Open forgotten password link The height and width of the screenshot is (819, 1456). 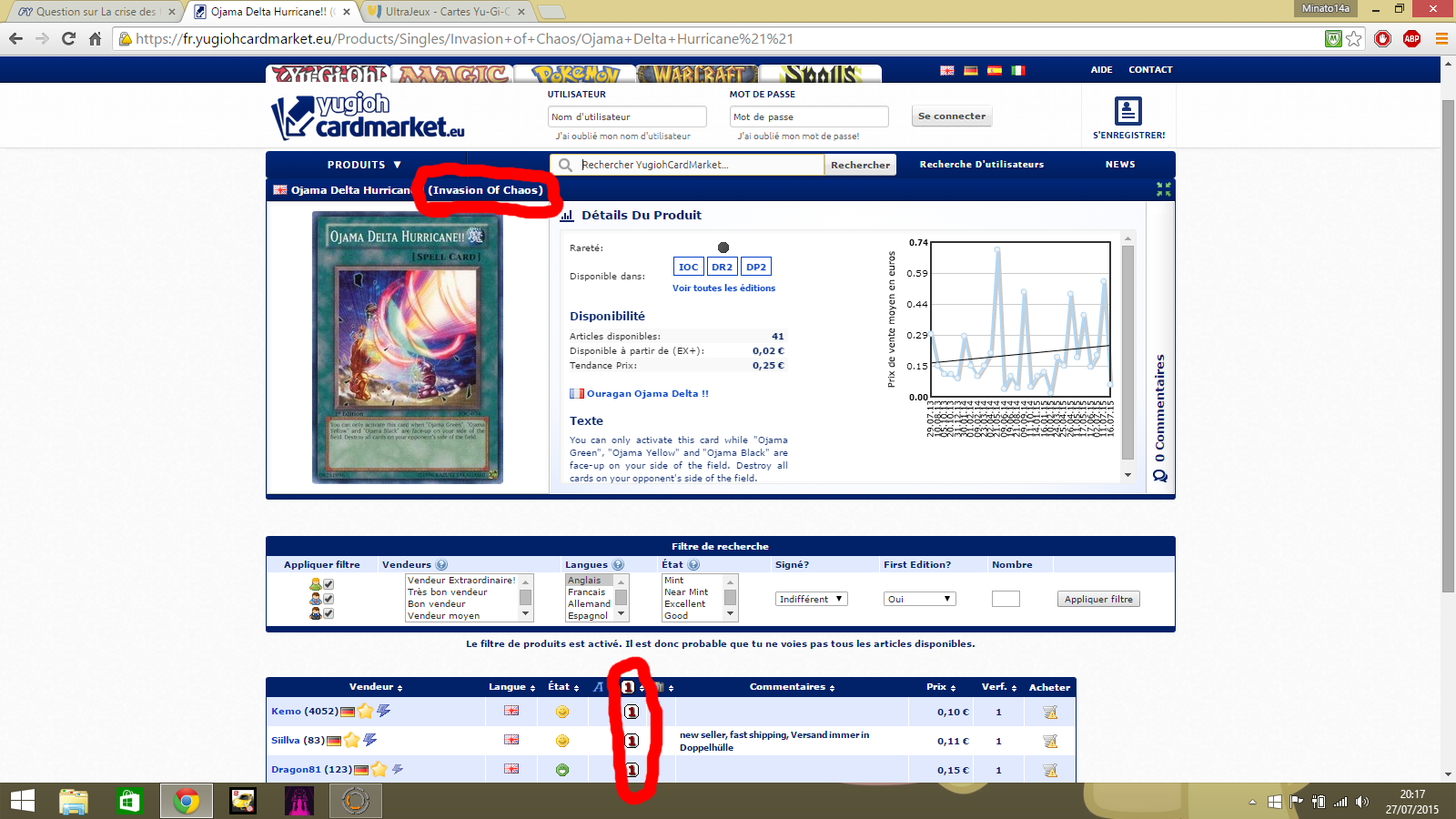coord(798,136)
